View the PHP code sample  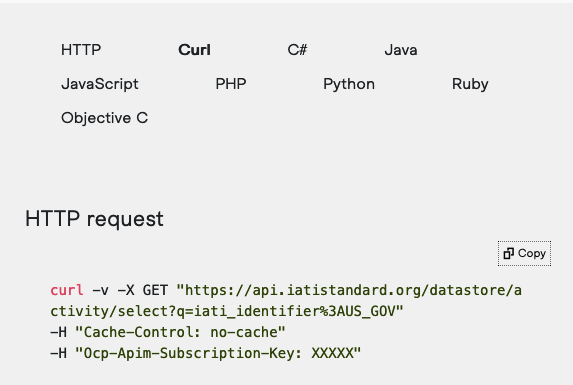(x=231, y=84)
